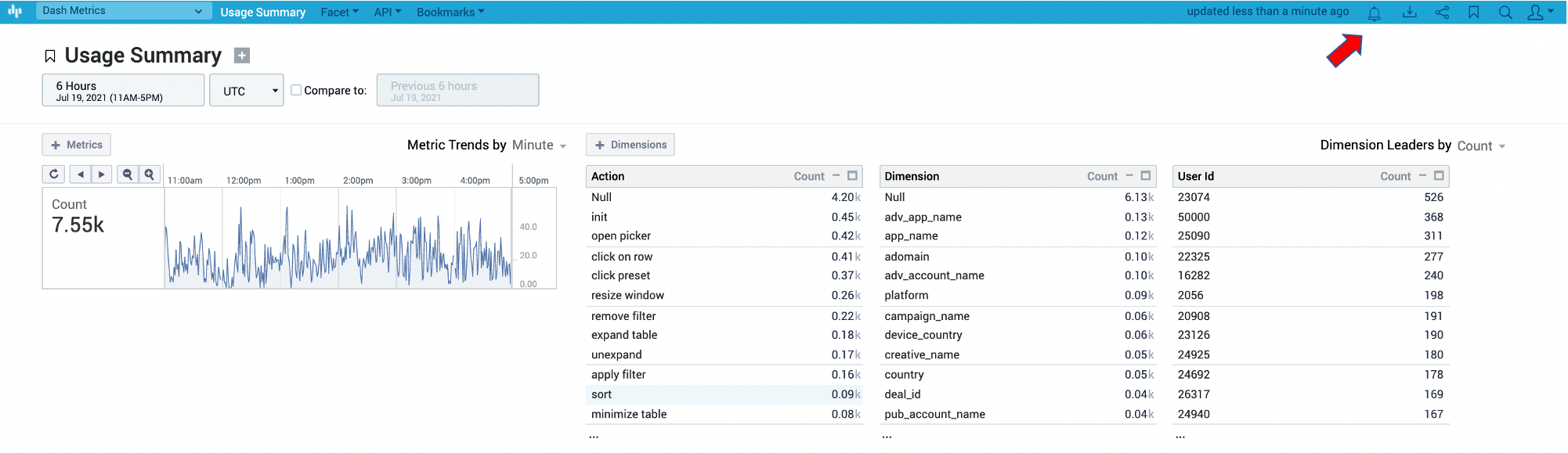Step chart back with left arrow
The image size is (1568, 453).
pyautogui.click(x=81, y=174)
